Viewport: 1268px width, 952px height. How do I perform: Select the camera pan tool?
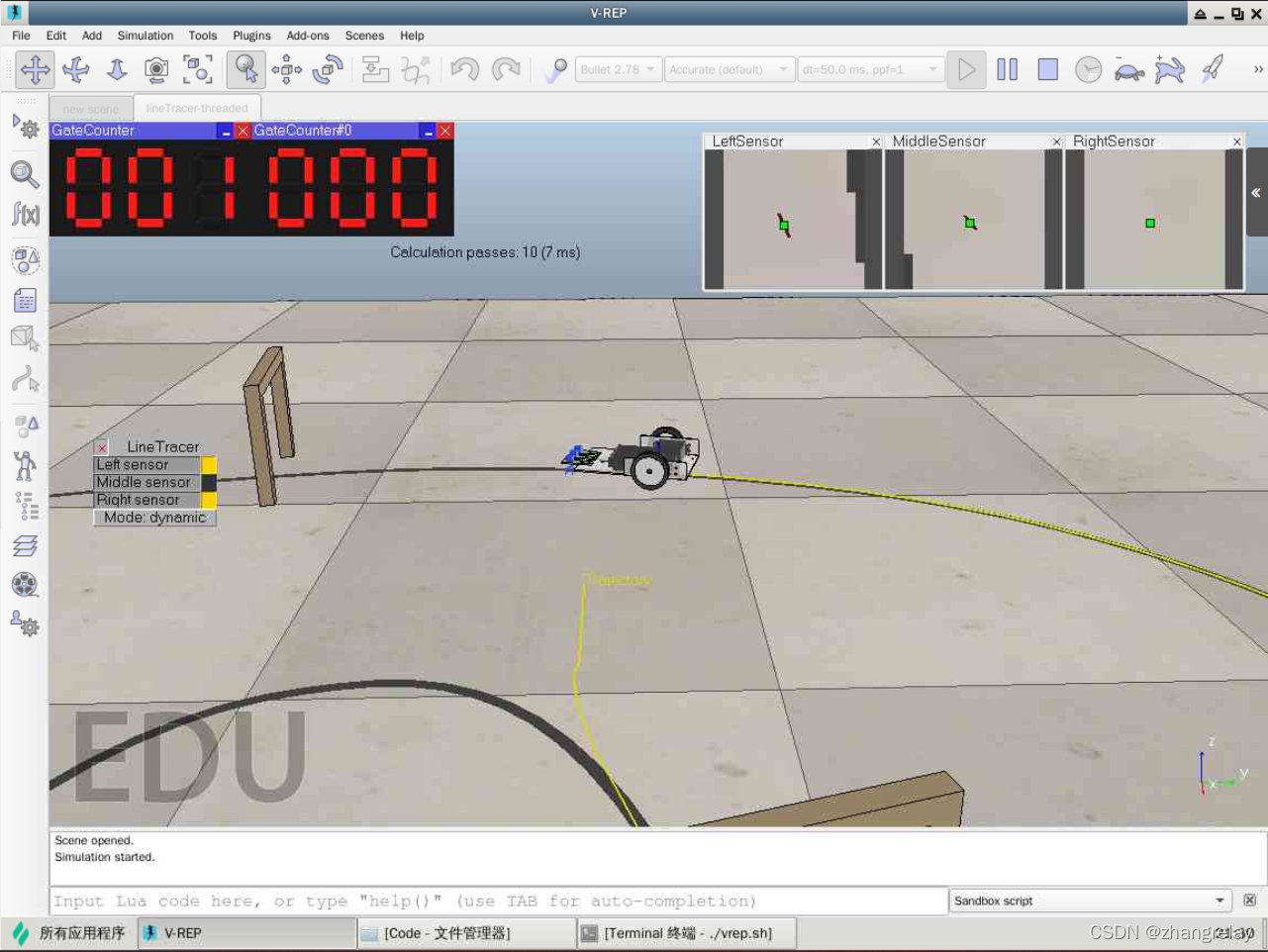point(36,69)
